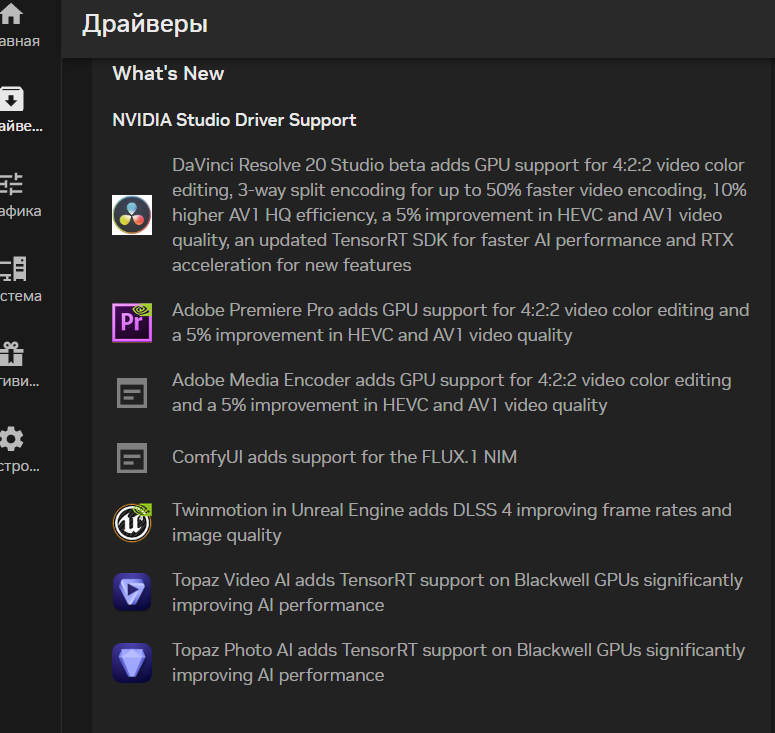The image size is (775, 733).
Task: Click the What's New heading
Action: coord(168,73)
